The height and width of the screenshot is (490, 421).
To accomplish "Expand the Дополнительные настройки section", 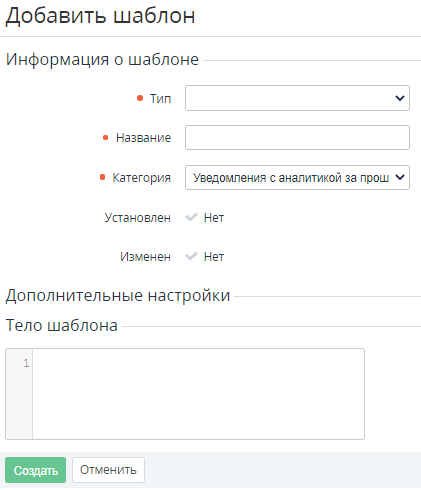I will [x=118, y=295].
